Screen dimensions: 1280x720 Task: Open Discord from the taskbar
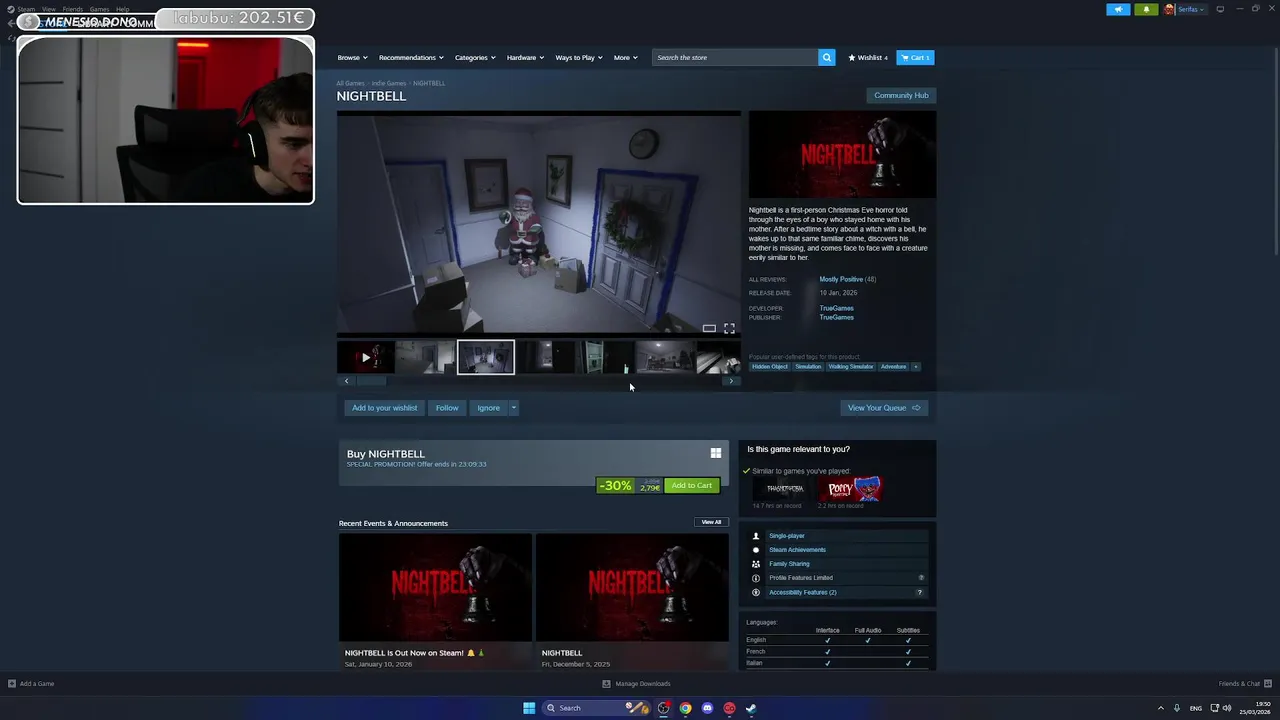707,708
